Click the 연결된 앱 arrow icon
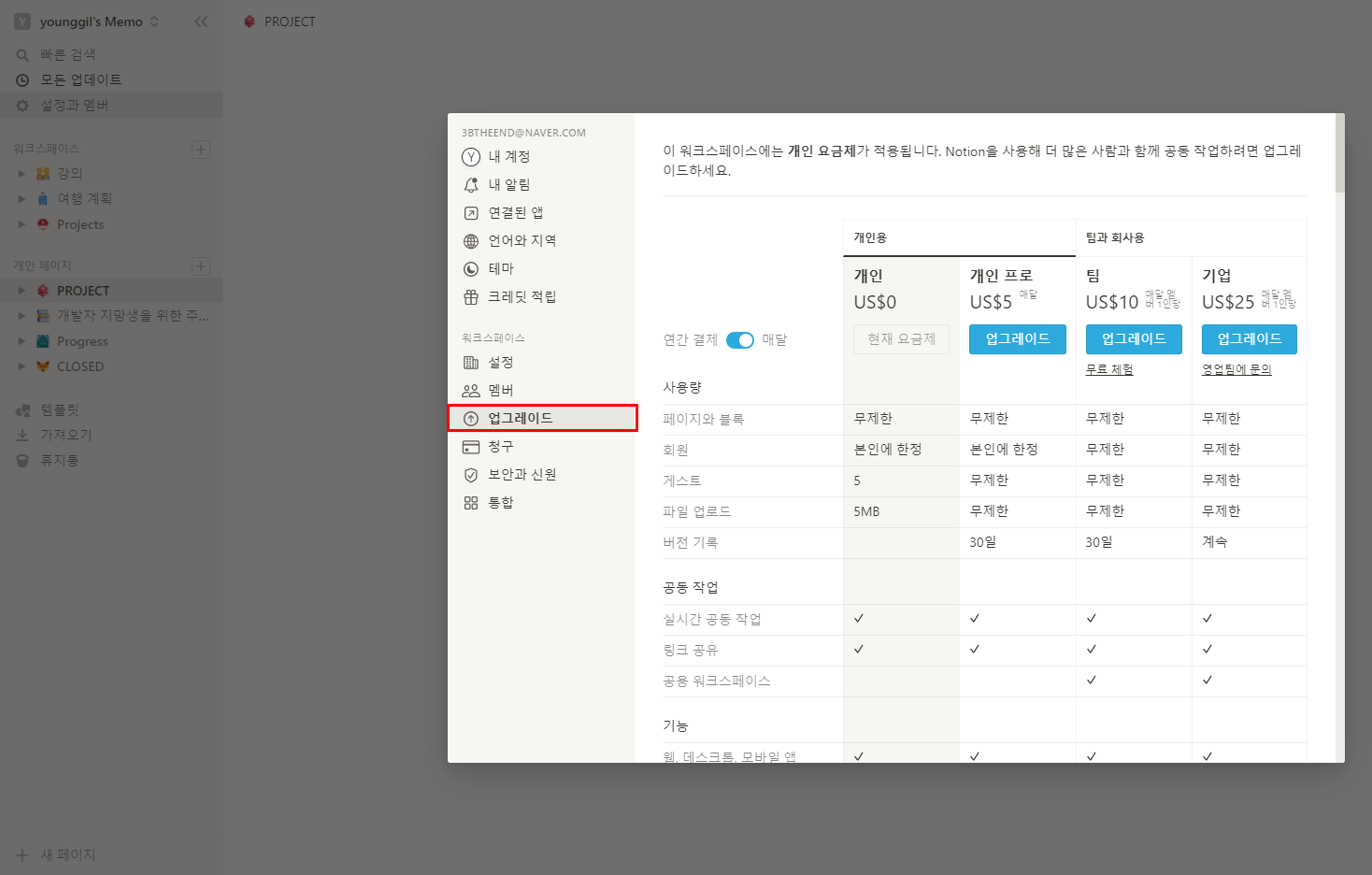The width and height of the screenshot is (1372, 875). [471, 213]
